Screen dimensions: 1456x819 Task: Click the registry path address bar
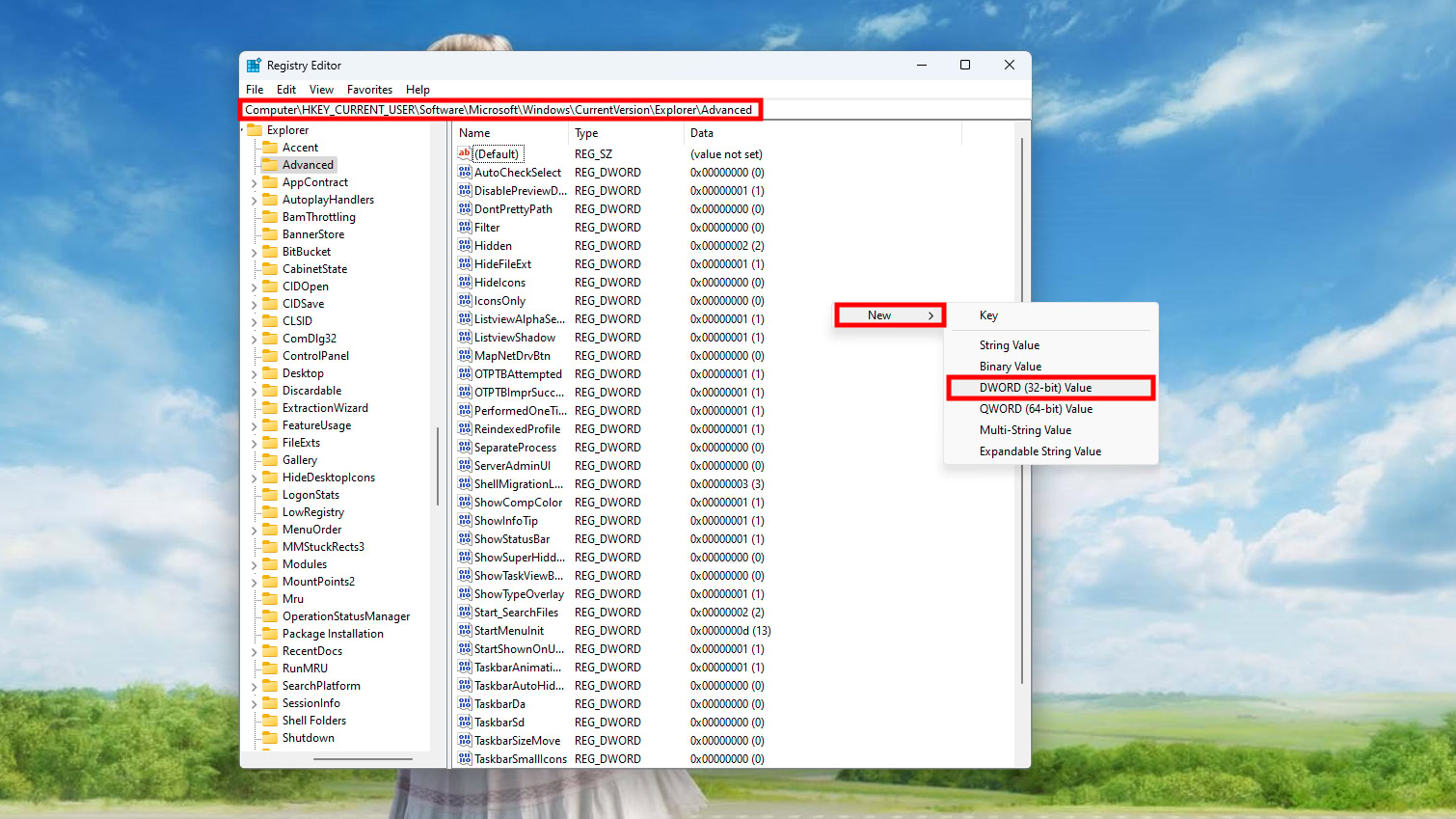499,110
